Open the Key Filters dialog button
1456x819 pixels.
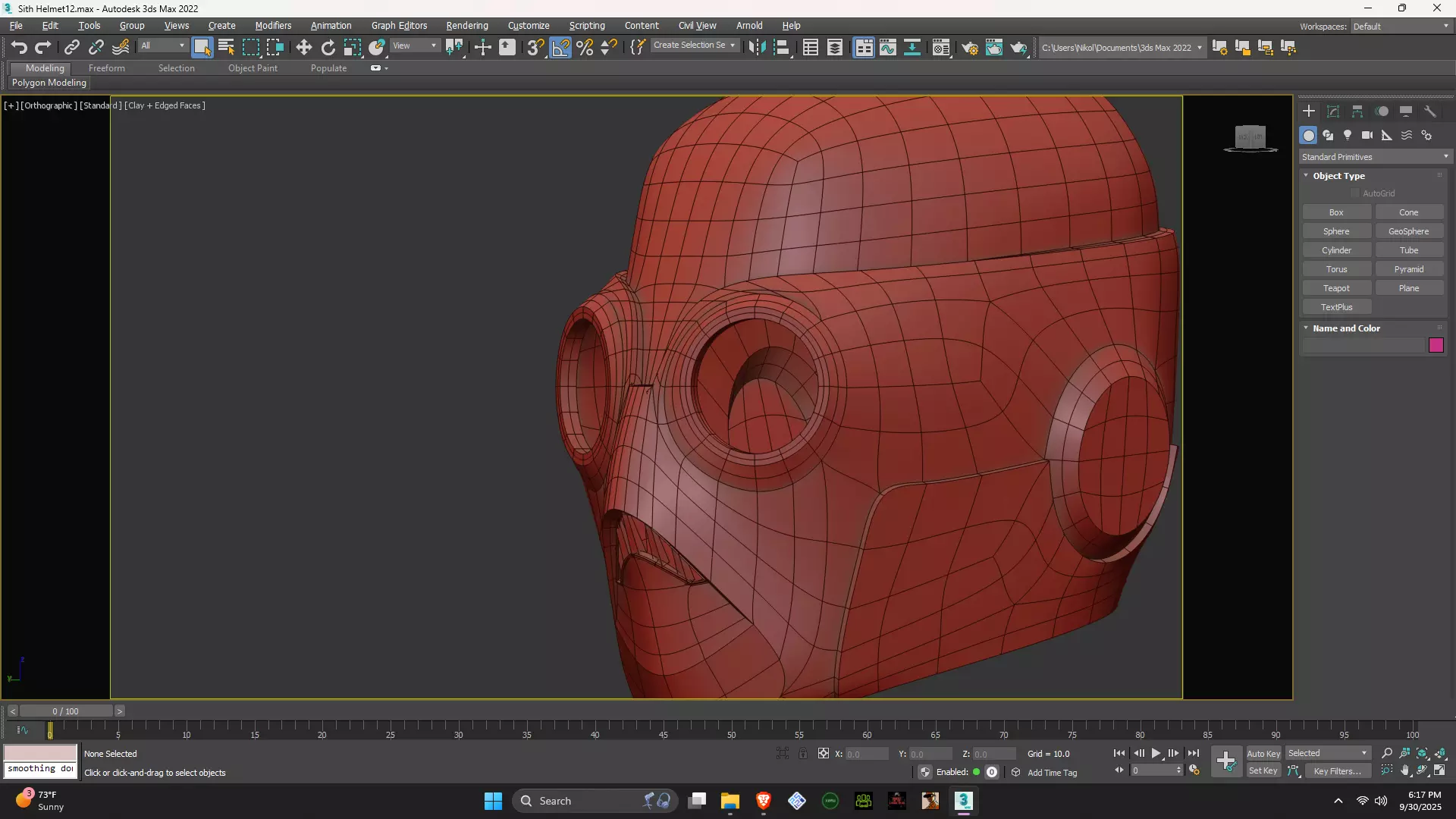point(1338,771)
